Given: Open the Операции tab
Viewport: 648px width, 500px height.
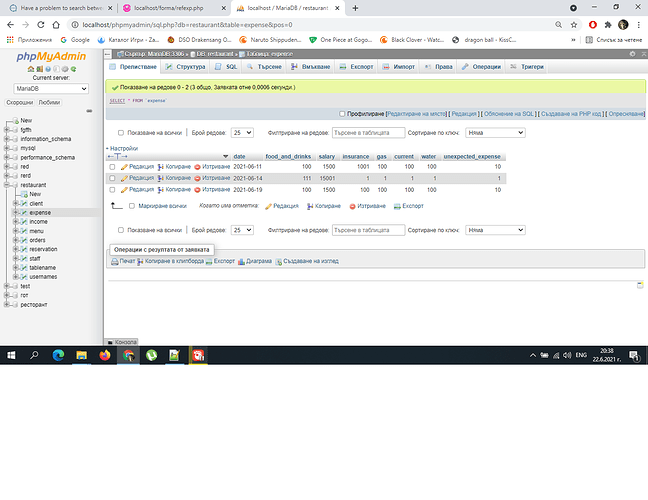Looking at the screenshot, I should (x=481, y=67).
